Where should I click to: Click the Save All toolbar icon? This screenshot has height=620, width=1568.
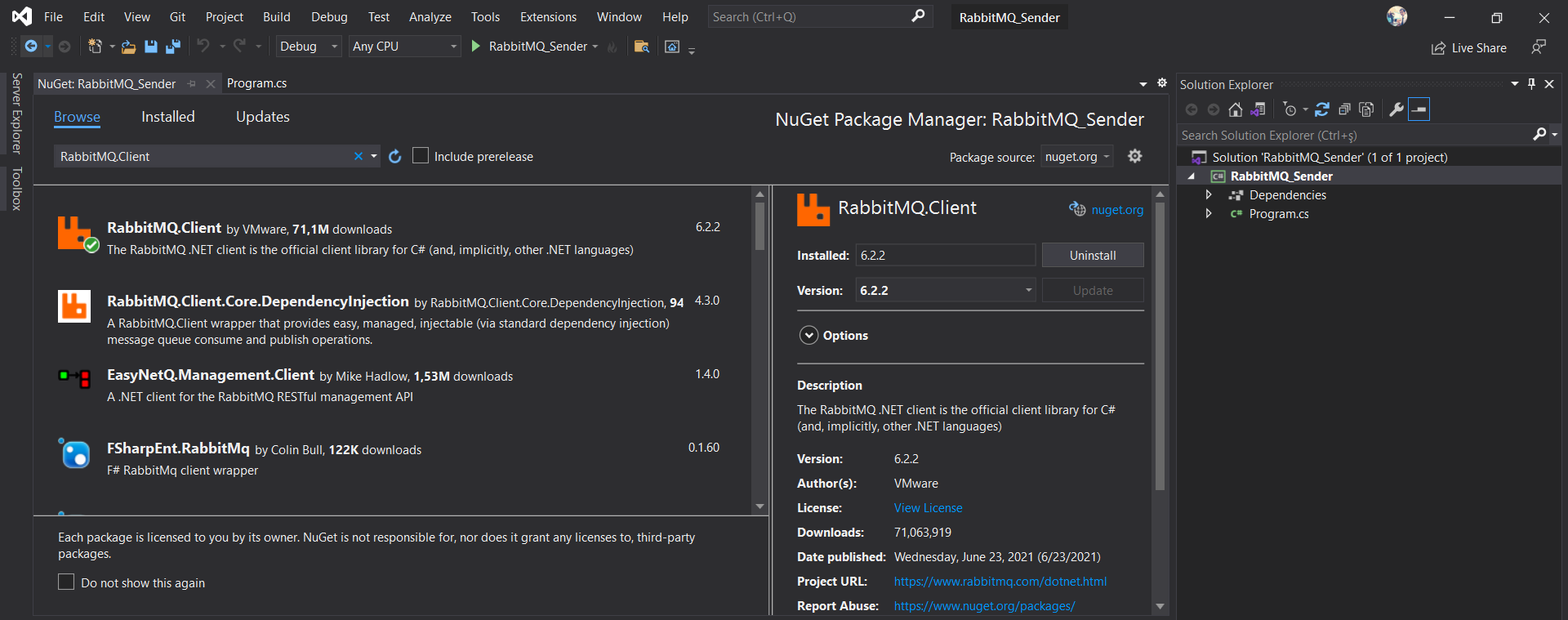(172, 47)
